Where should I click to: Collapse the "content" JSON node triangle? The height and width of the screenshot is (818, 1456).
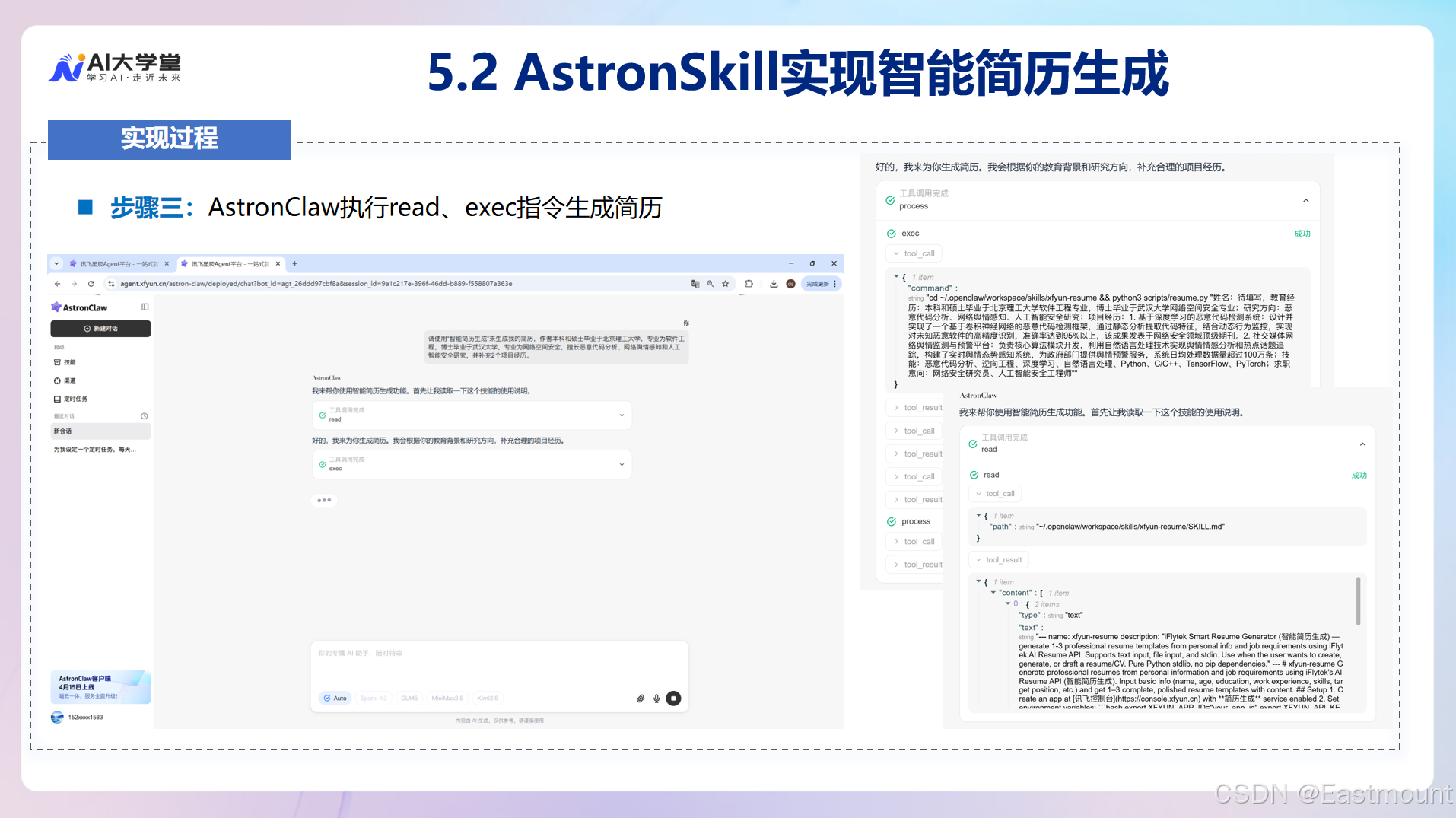click(x=993, y=593)
